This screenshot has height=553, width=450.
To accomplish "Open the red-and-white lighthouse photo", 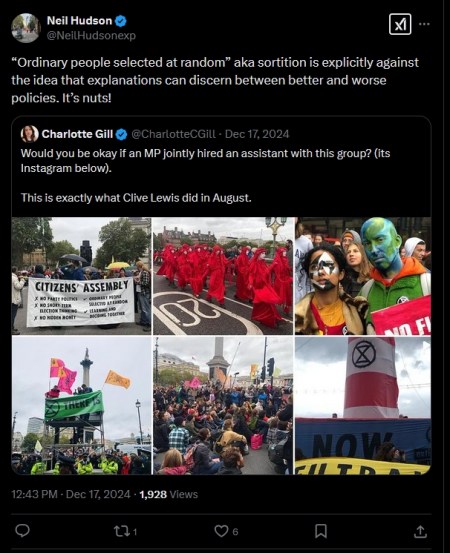I will pos(363,406).
